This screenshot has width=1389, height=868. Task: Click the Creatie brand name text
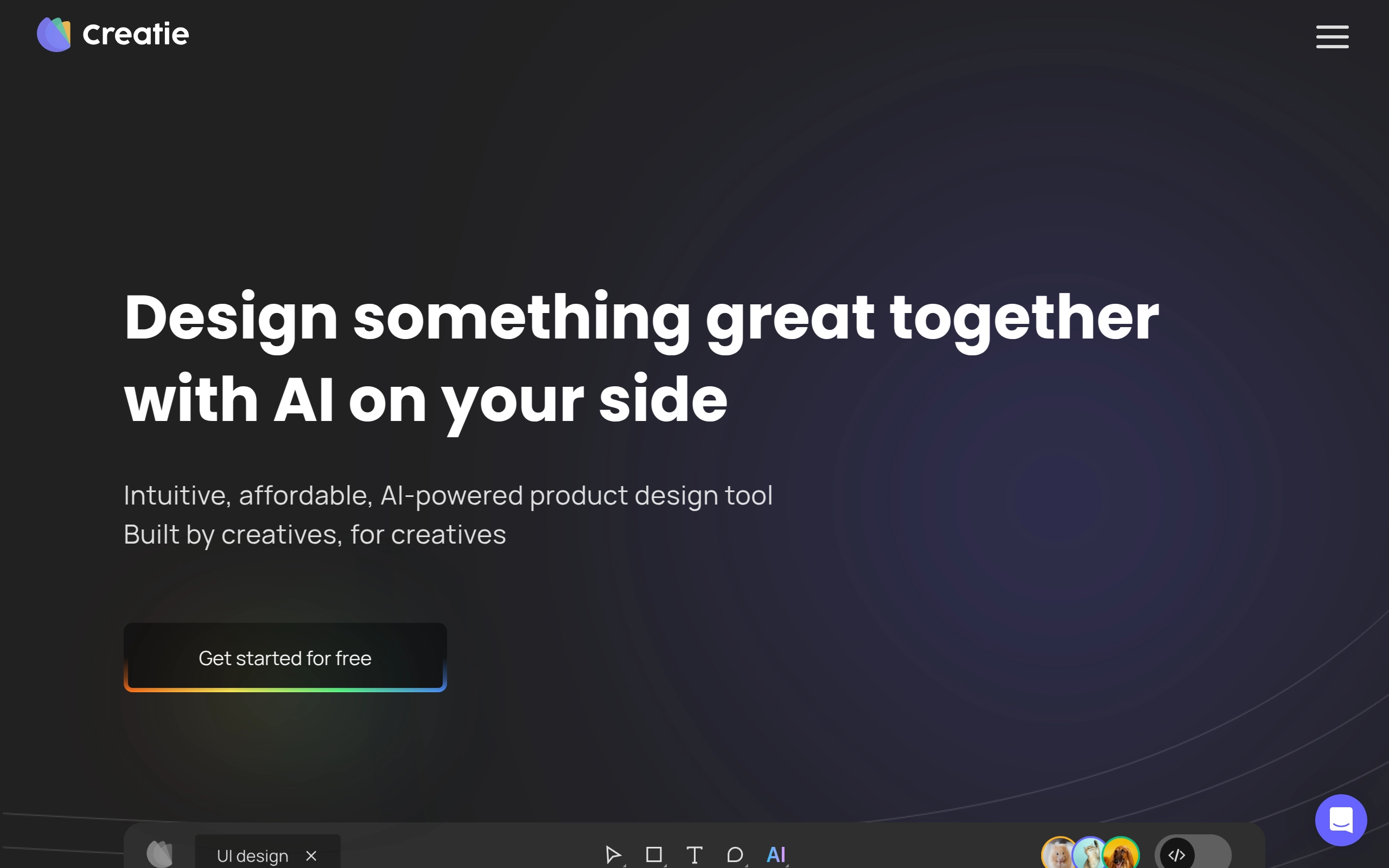(136, 34)
